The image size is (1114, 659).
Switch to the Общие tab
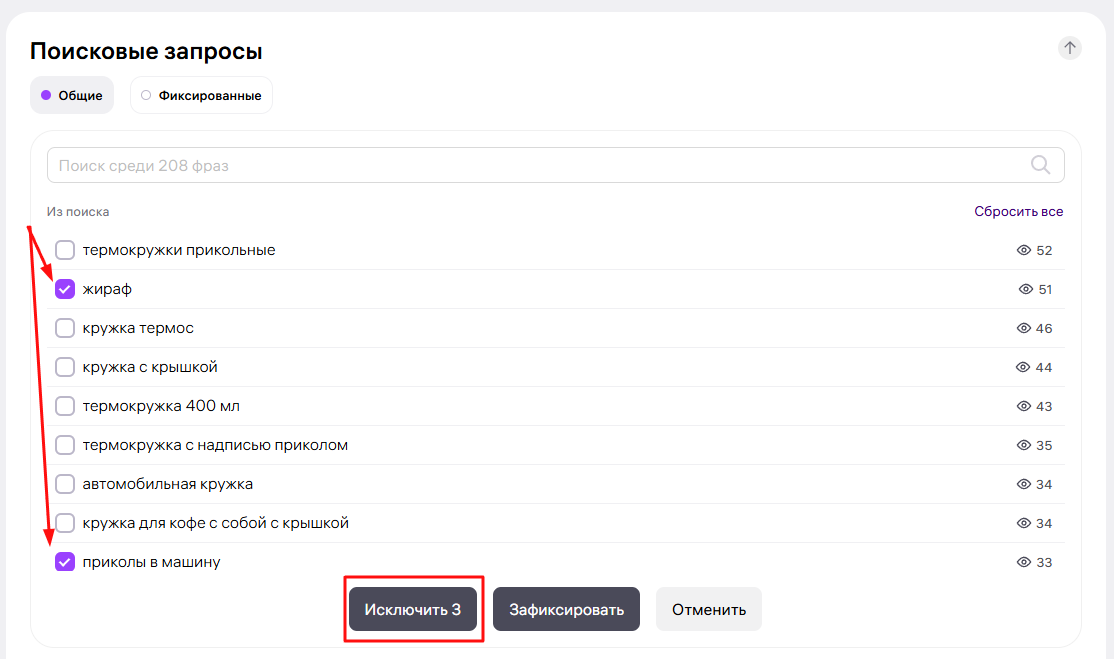coord(72,96)
